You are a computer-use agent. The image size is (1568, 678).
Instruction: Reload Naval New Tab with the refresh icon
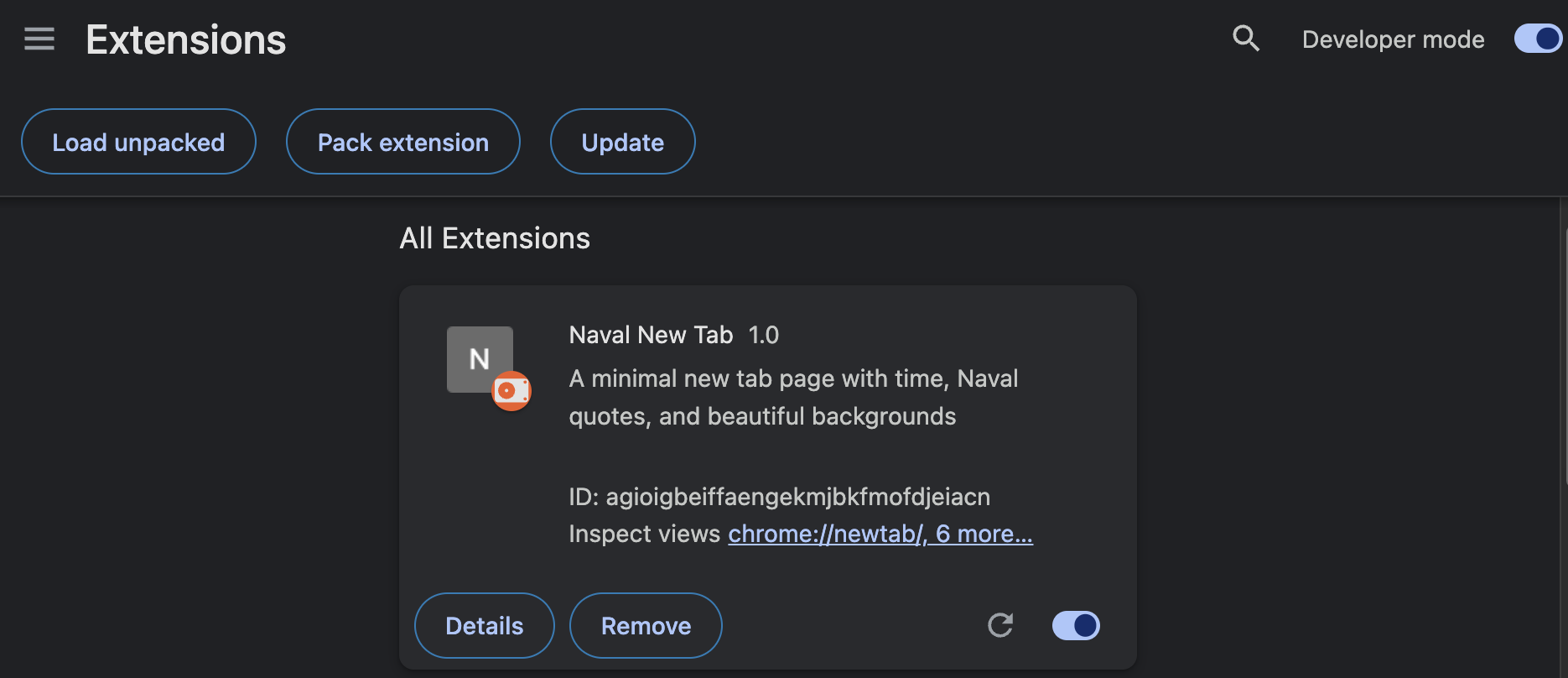coord(999,625)
